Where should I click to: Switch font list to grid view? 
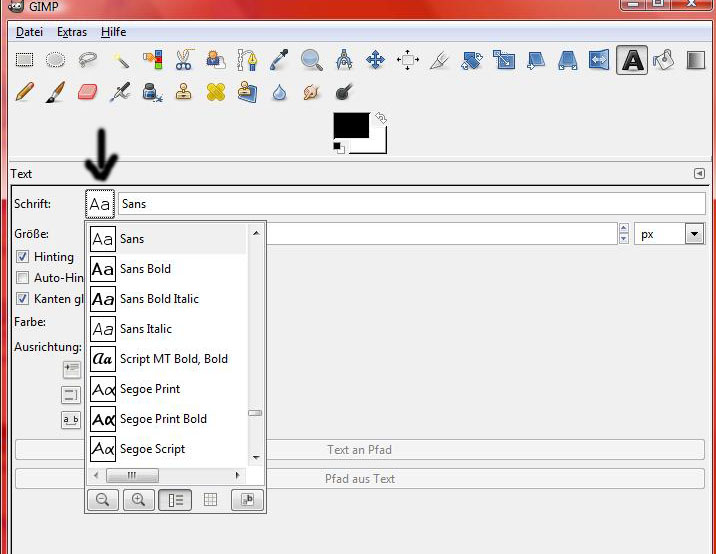point(210,500)
